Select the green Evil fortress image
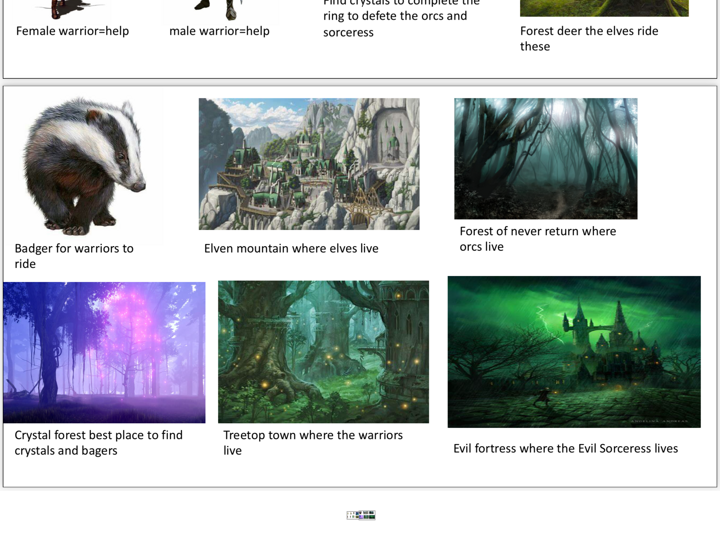 click(x=574, y=352)
